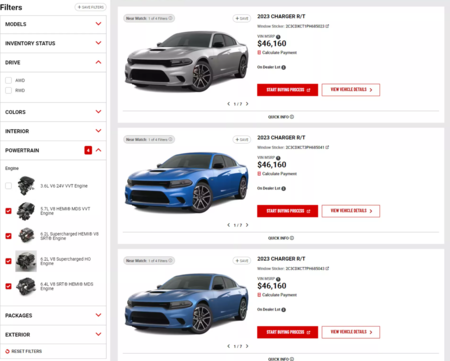The image size is (450, 361).
Task: Enable the AWD drive checkbox
Action: tap(9, 80)
